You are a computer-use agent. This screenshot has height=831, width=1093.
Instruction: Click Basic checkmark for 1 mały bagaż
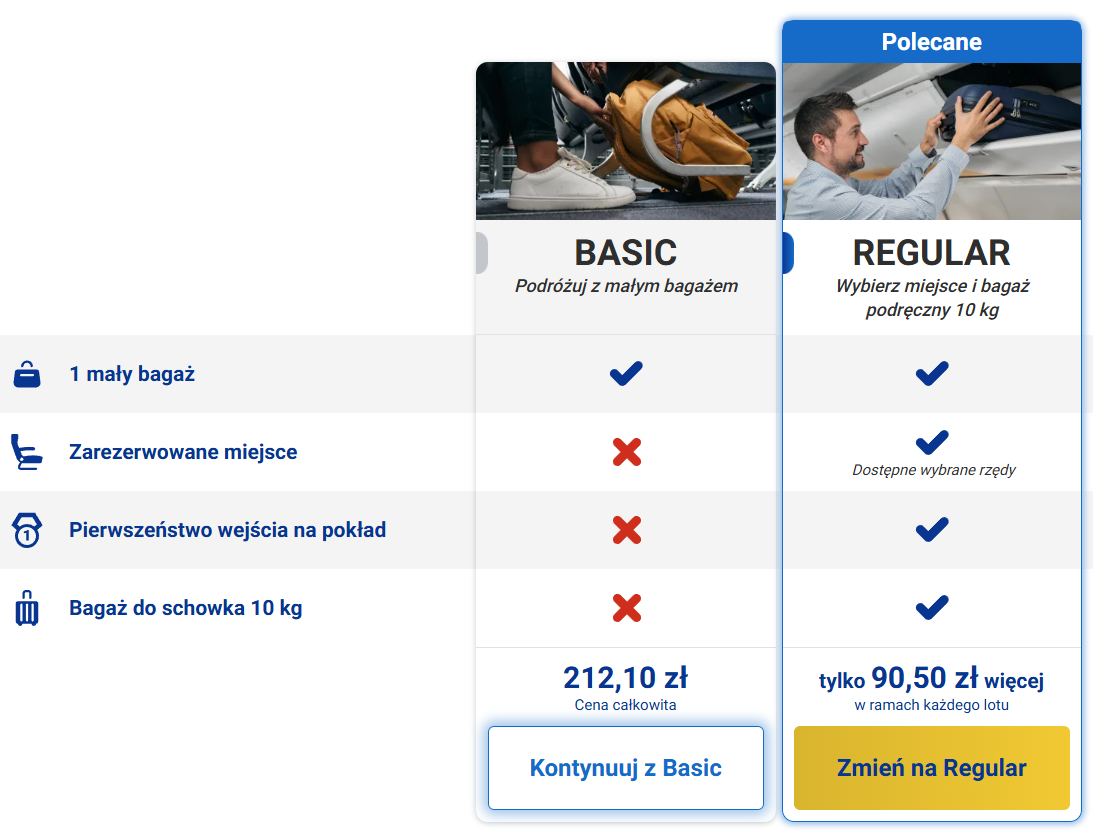coord(626,374)
